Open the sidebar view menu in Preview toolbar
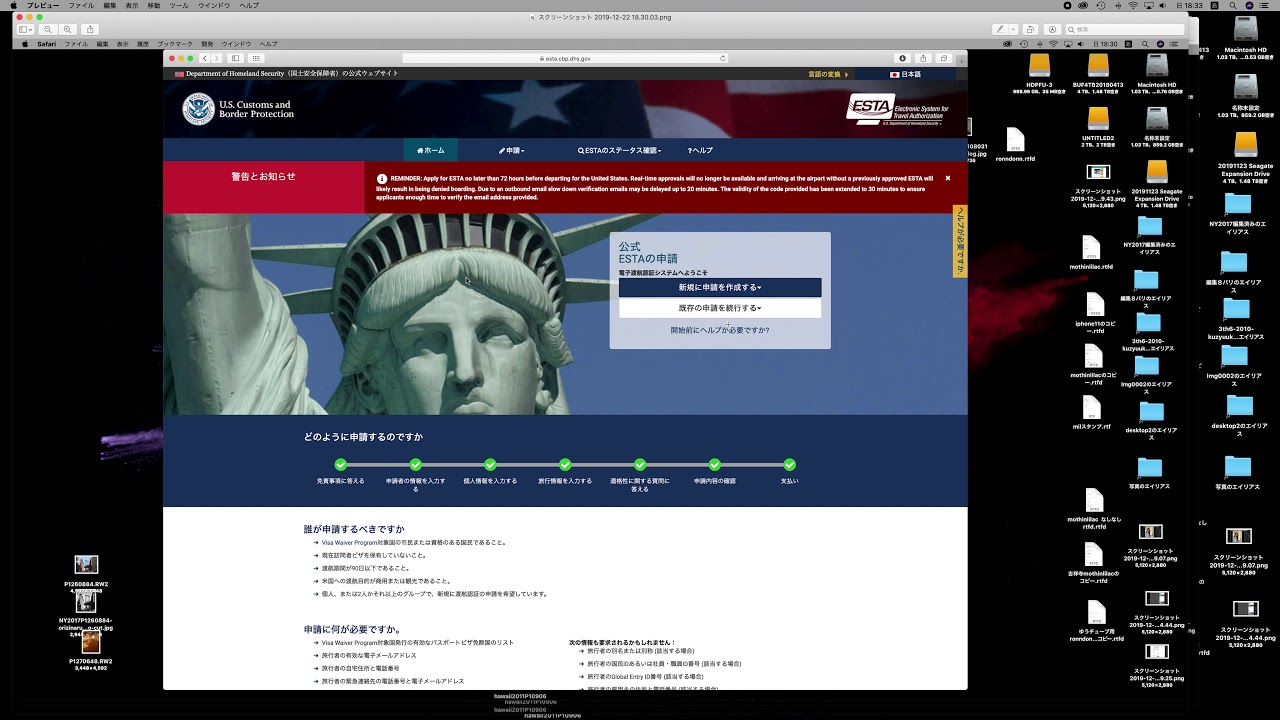The width and height of the screenshot is (1280, 720). 25,30
